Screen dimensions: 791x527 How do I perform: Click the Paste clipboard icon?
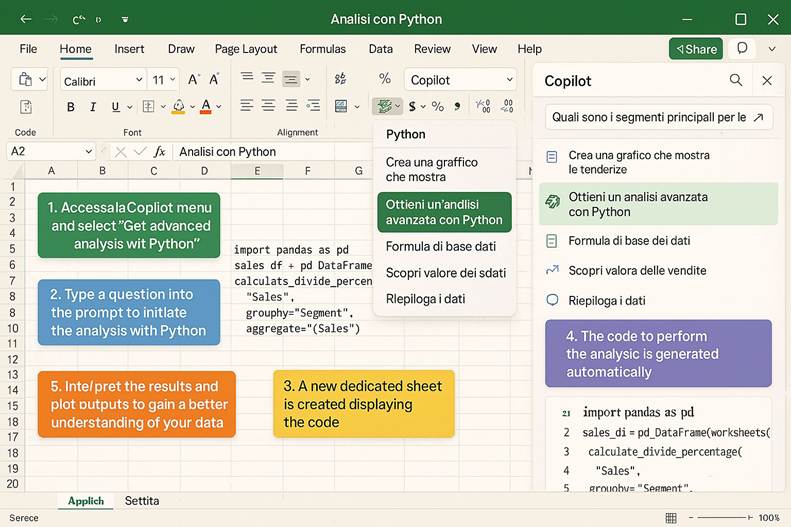click(x=26, y=80)
